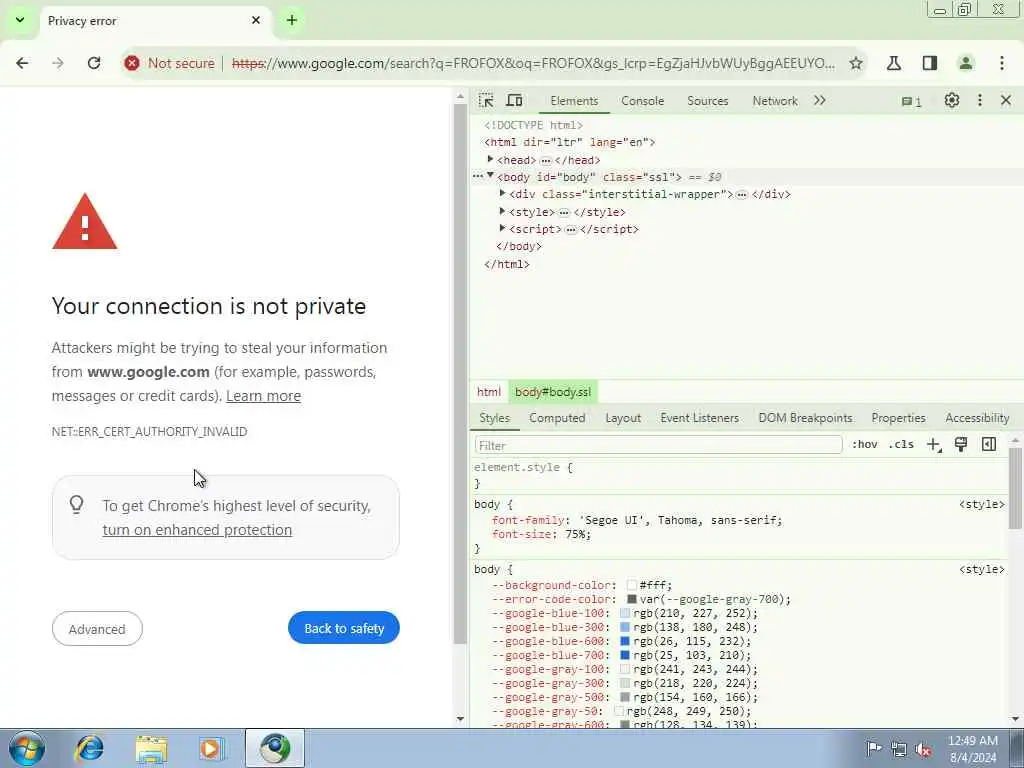Viewport: 1024px width, 768px height.
Task: Click the NET::ERR_CERT_AUTHORITY_INVALID error code
Action: [x=150, y=432]
